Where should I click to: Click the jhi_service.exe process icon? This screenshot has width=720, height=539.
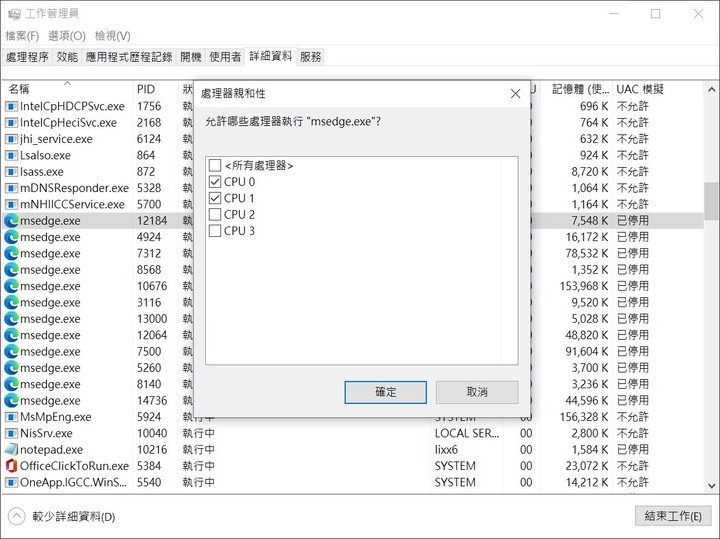11,139
